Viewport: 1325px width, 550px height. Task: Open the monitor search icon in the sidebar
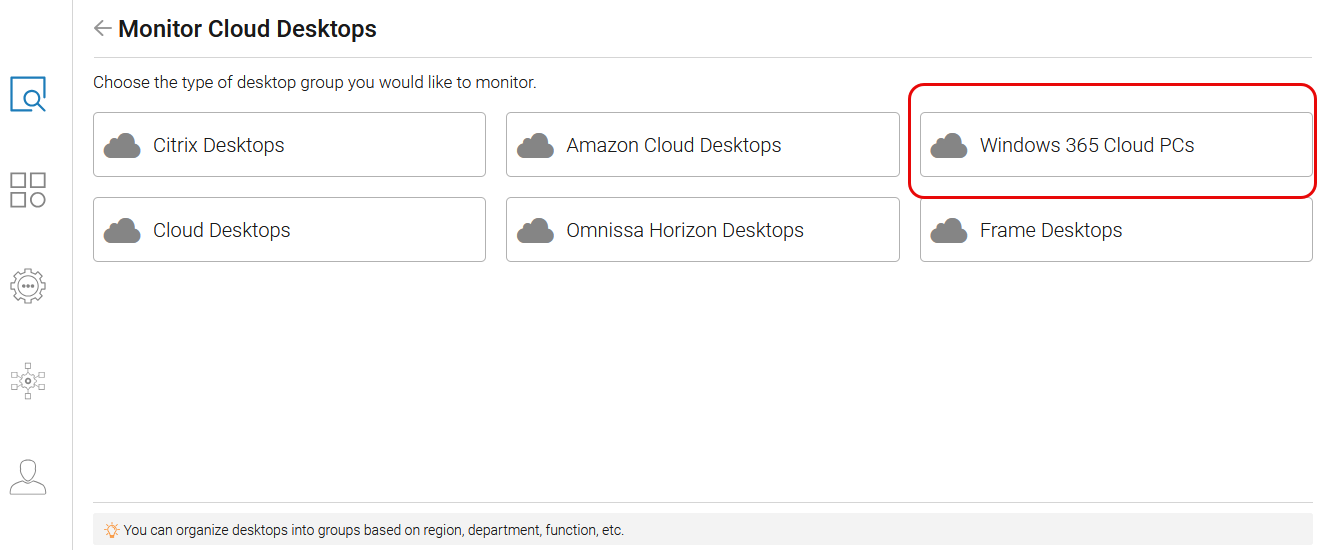28,94
